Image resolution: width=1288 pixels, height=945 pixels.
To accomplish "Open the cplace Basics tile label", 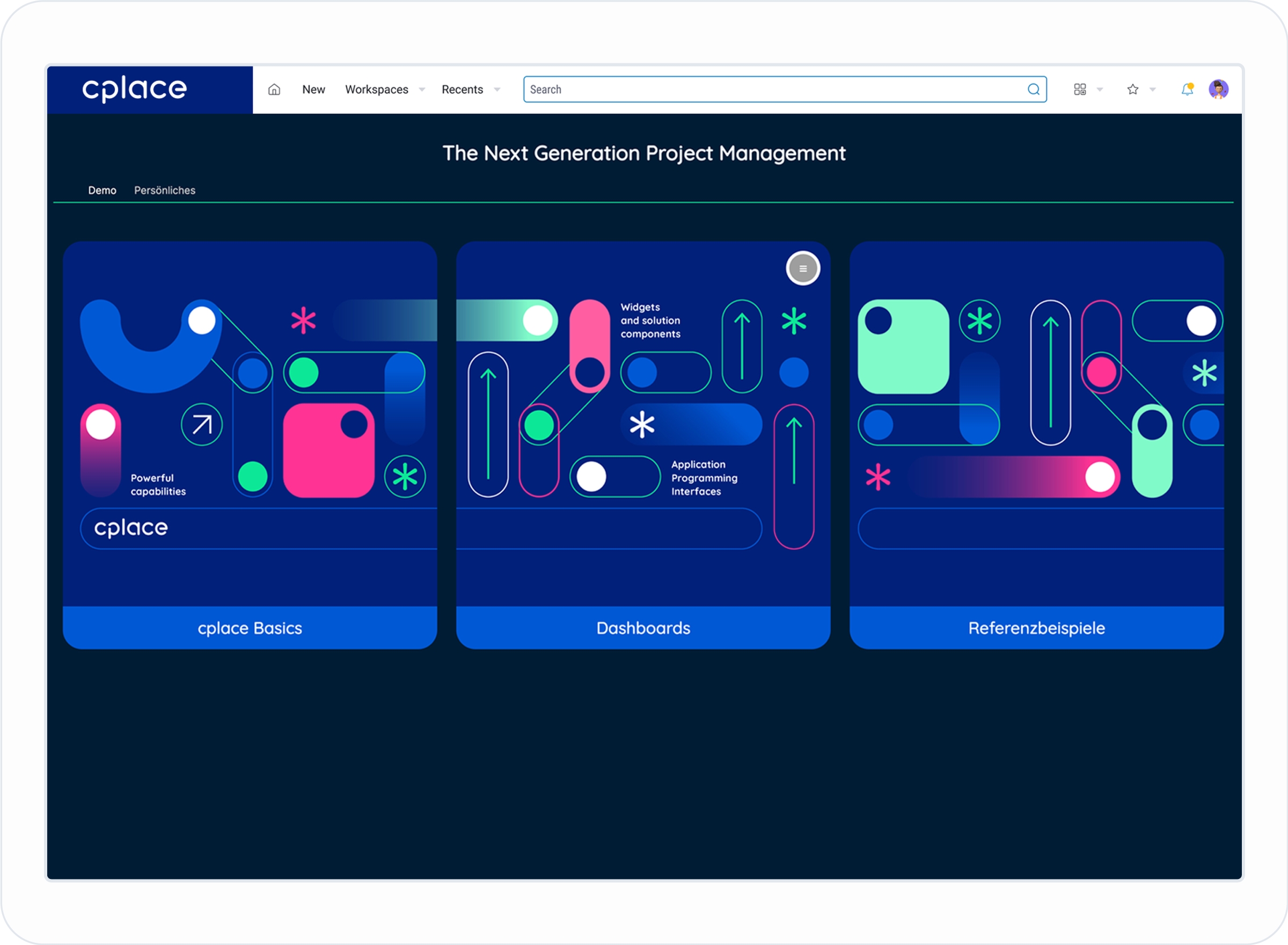I will [x=250, y=628].
